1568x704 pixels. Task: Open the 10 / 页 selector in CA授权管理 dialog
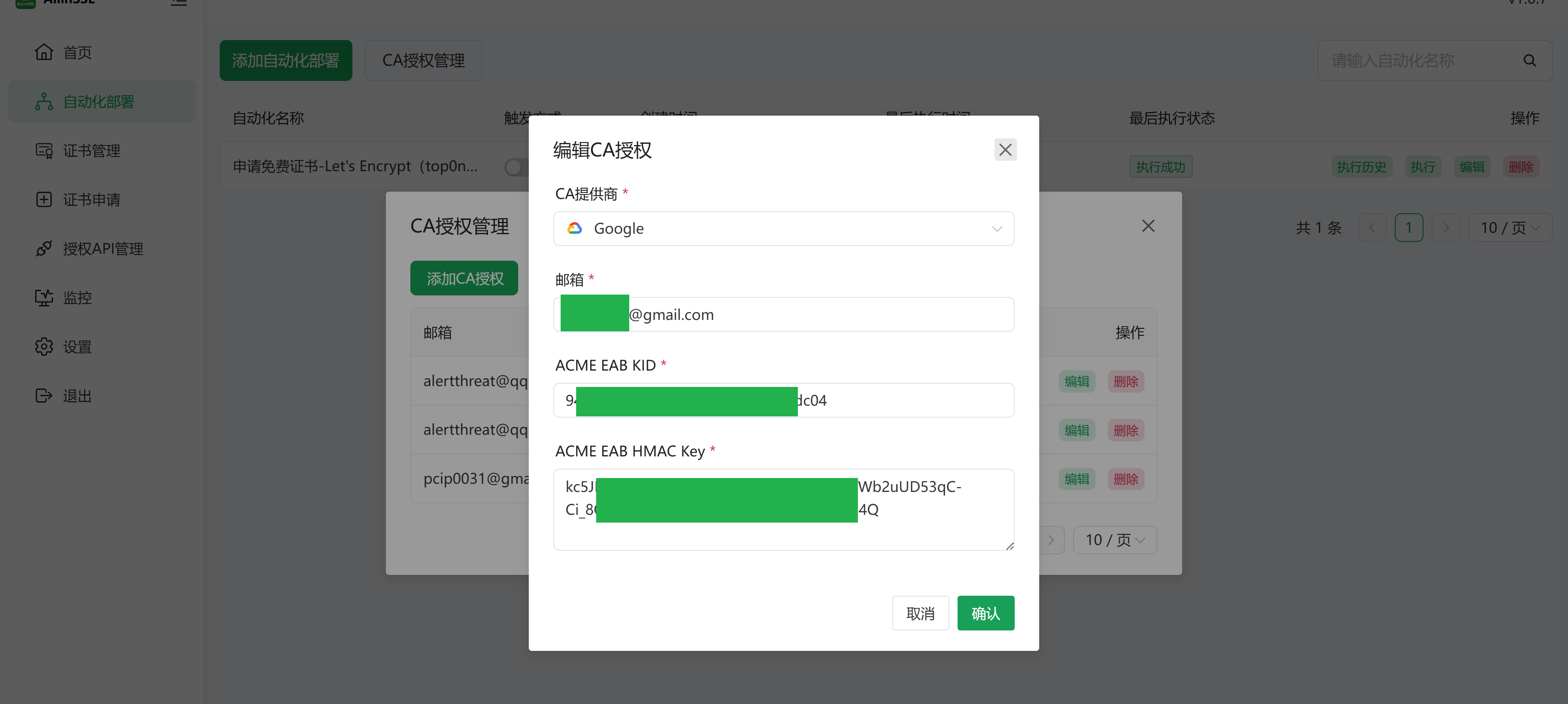[x=1114, y=540]
